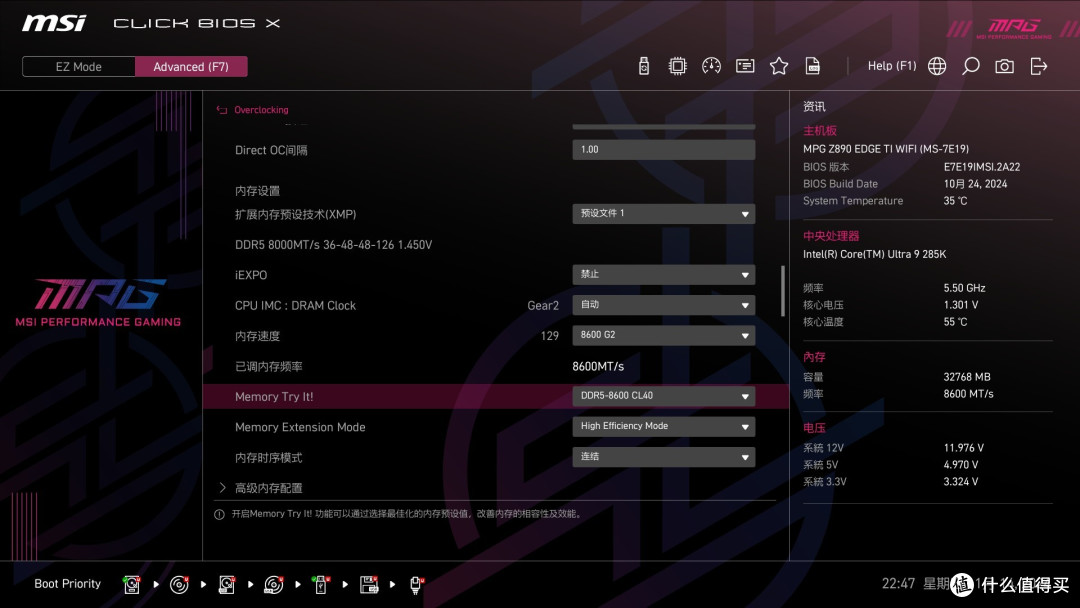Open the CPU IMC : DRAM Clock dropdown
Screen dimensions: 1080x608
pyautogui.click(x=663, y=304)
